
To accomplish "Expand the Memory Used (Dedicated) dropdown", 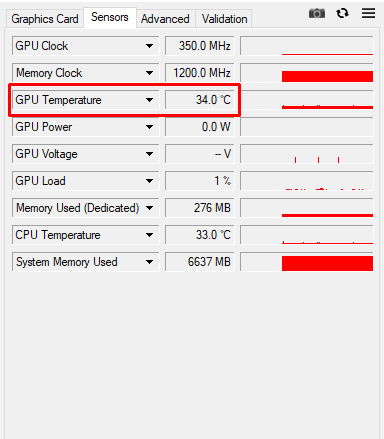I will pyautogui.click(x=149, y=208).
